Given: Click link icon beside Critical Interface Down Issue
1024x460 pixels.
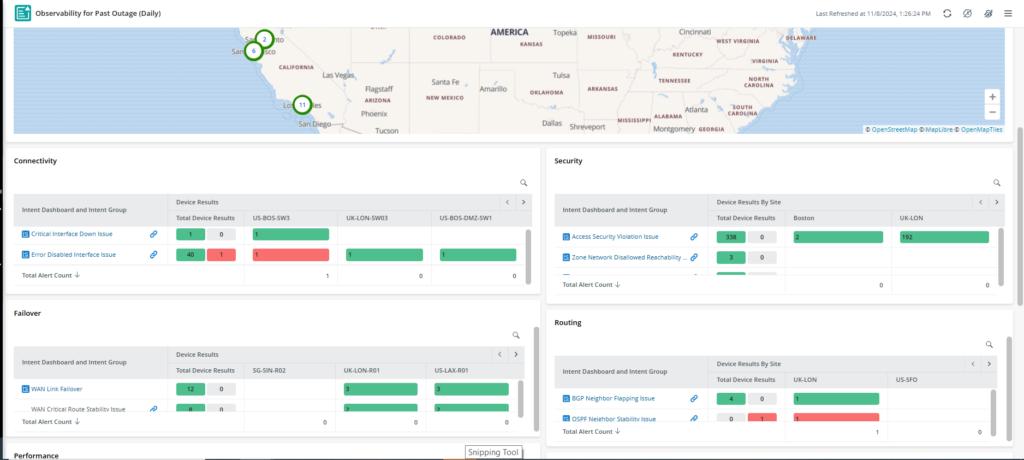Looking at the screenshot, I should pyautogui.click(x=153, y=234).
